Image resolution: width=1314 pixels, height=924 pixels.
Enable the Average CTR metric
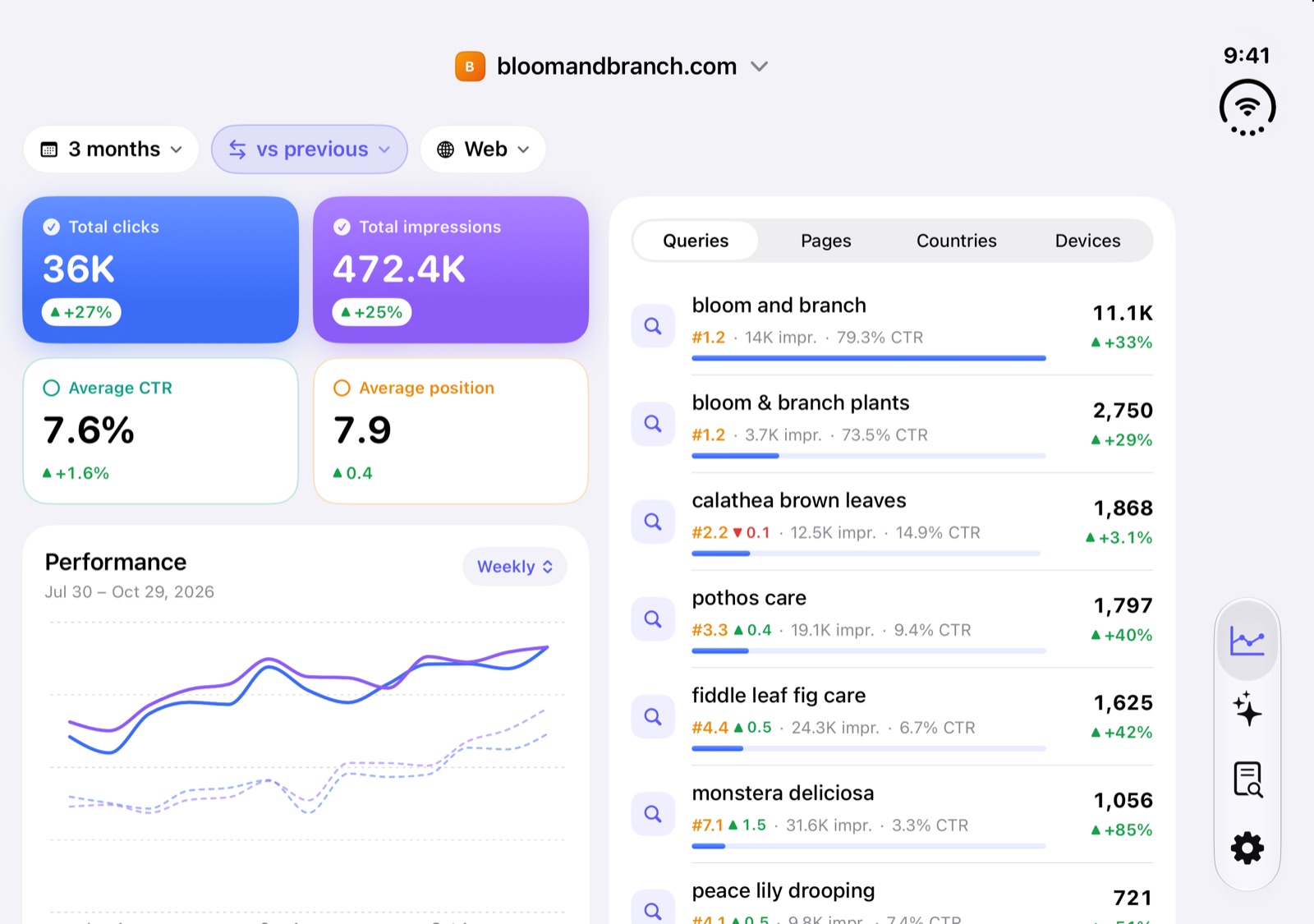click(x=160, y=430)
